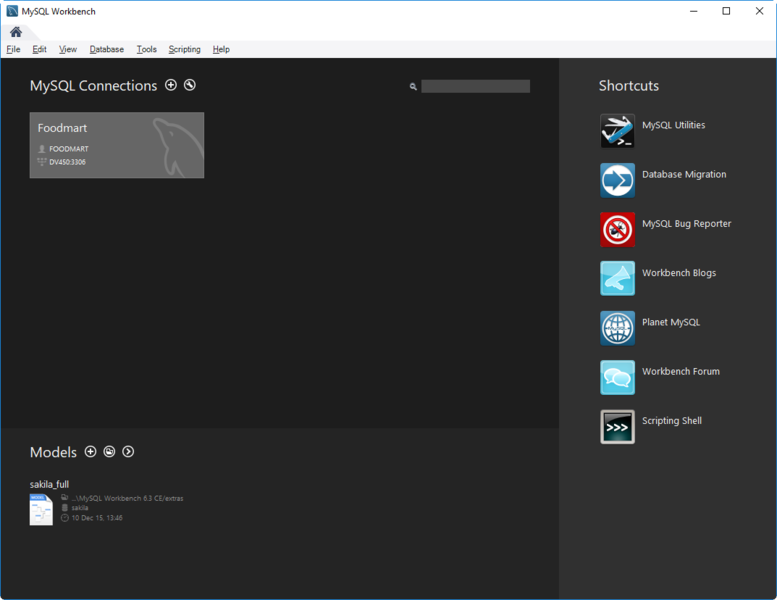Click the DV450:3306 host label

point(67,162)
